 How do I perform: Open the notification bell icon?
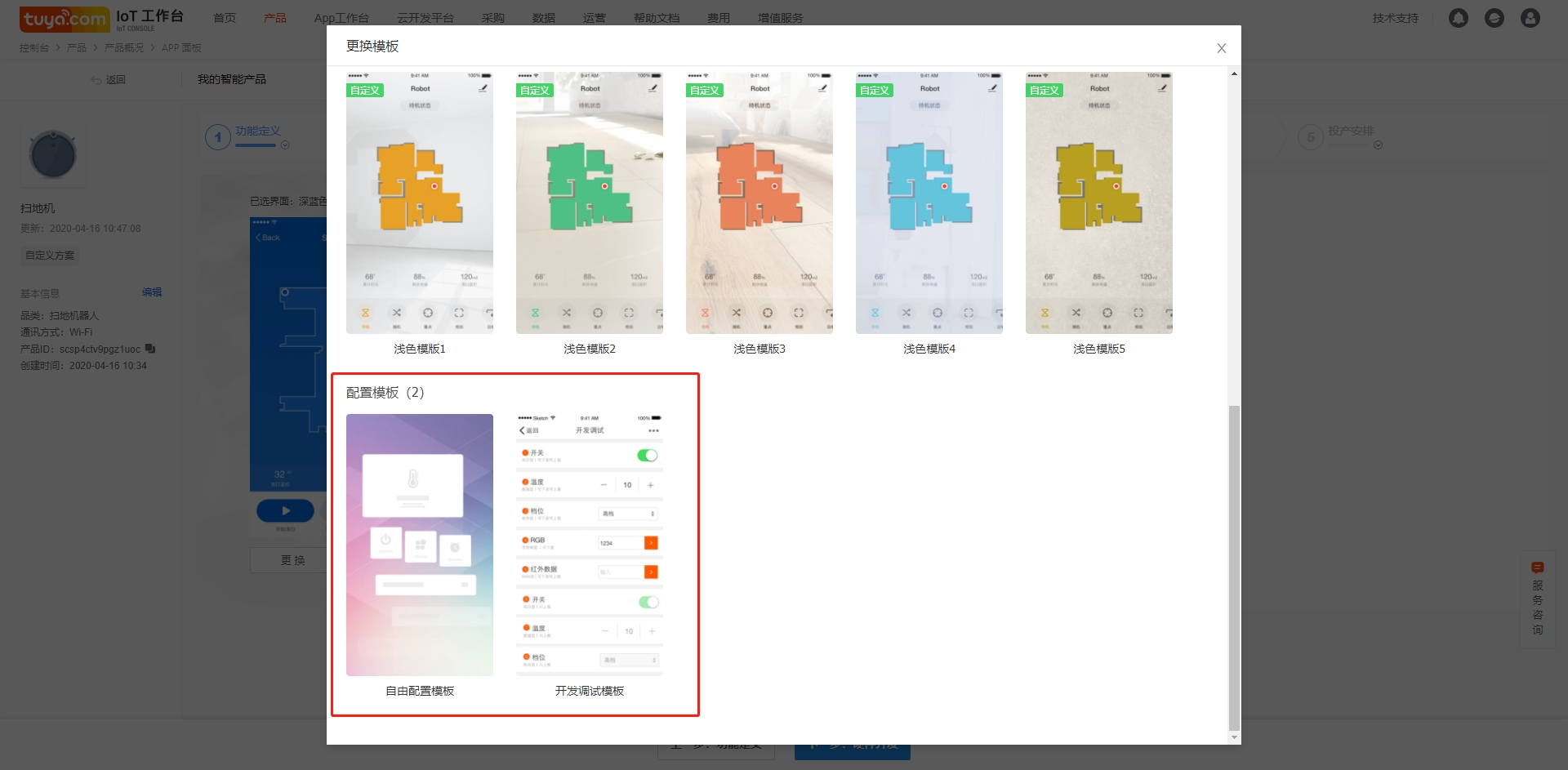pyautogui.click(x=1458, y=18)
